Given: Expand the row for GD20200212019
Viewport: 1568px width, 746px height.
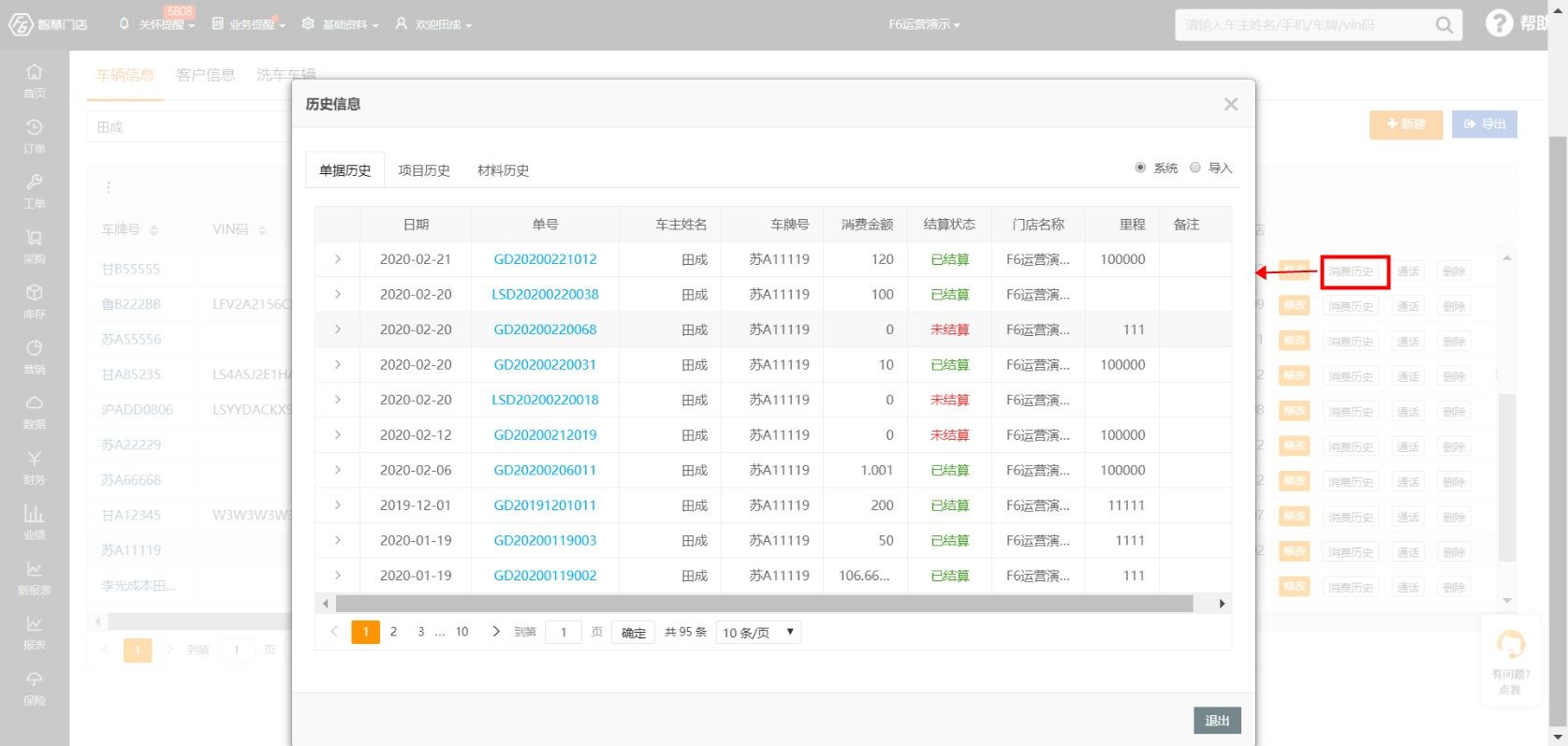Looking at the screenshot, I should tap(338, 434).
